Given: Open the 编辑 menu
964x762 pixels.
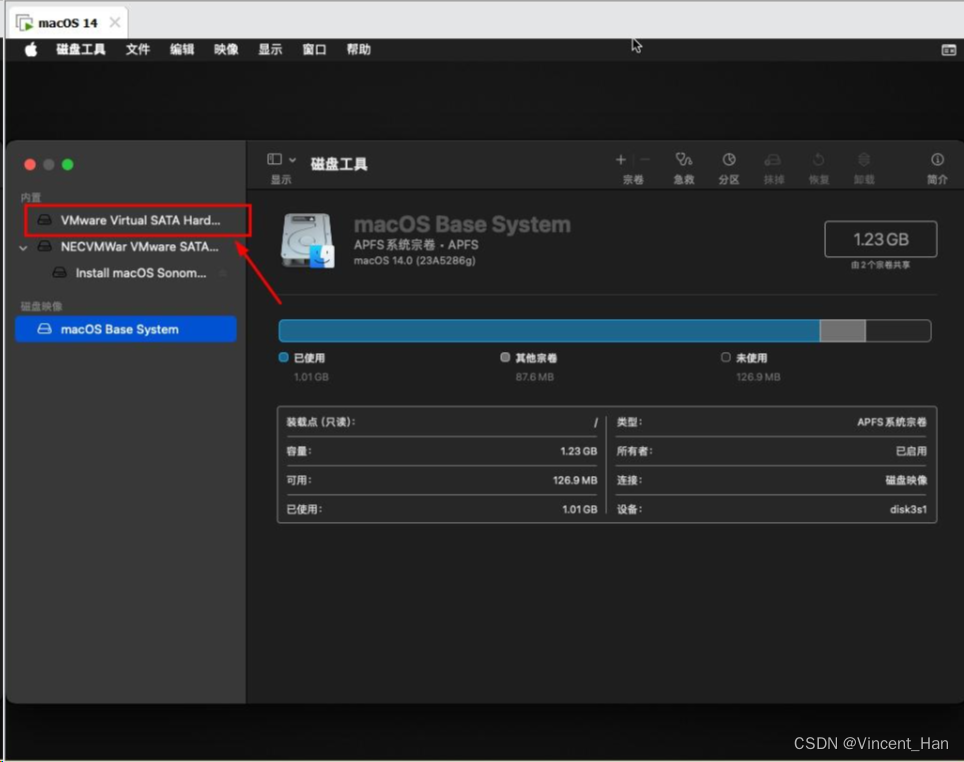Looking at the screenshot, I should coord(182,50).
